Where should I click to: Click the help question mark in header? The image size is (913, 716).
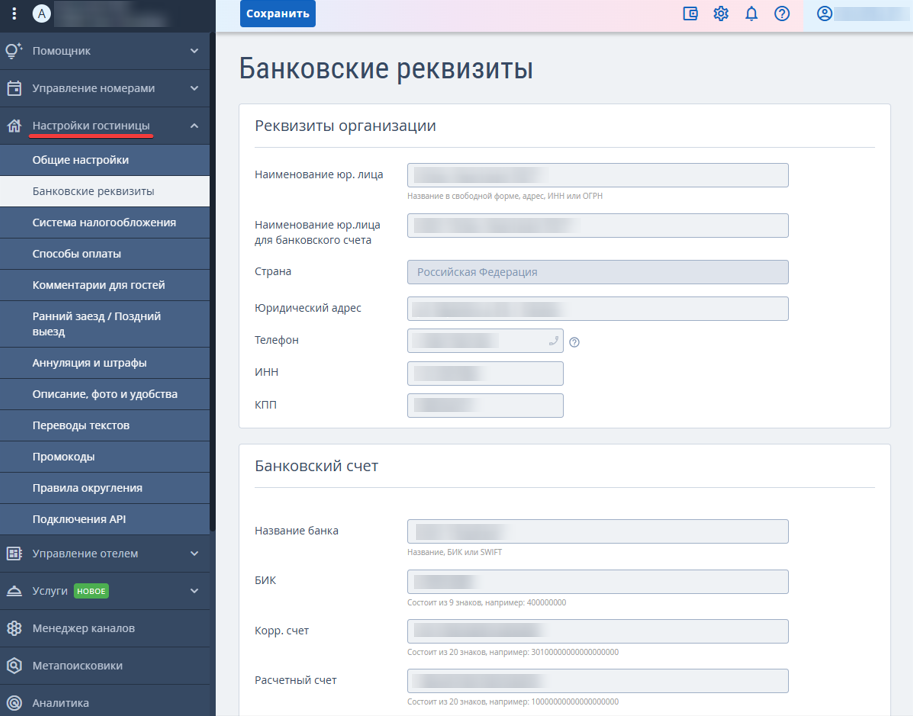coord(782,13)
